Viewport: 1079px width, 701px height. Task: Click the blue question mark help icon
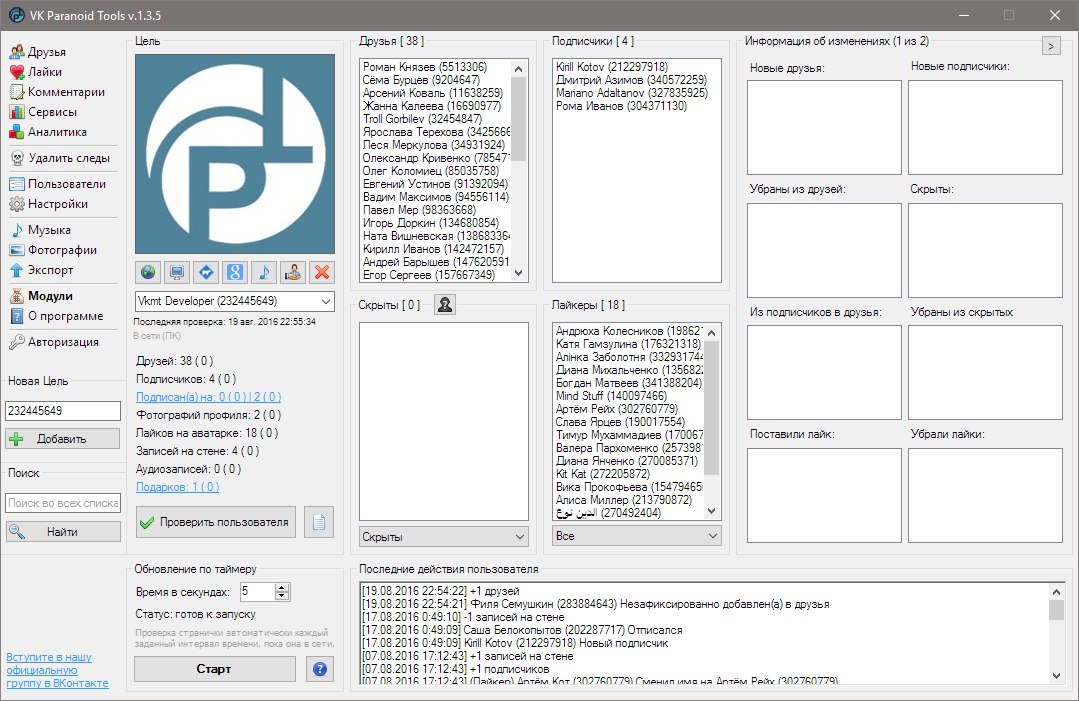pyautogui.click(x=320, y=669)
